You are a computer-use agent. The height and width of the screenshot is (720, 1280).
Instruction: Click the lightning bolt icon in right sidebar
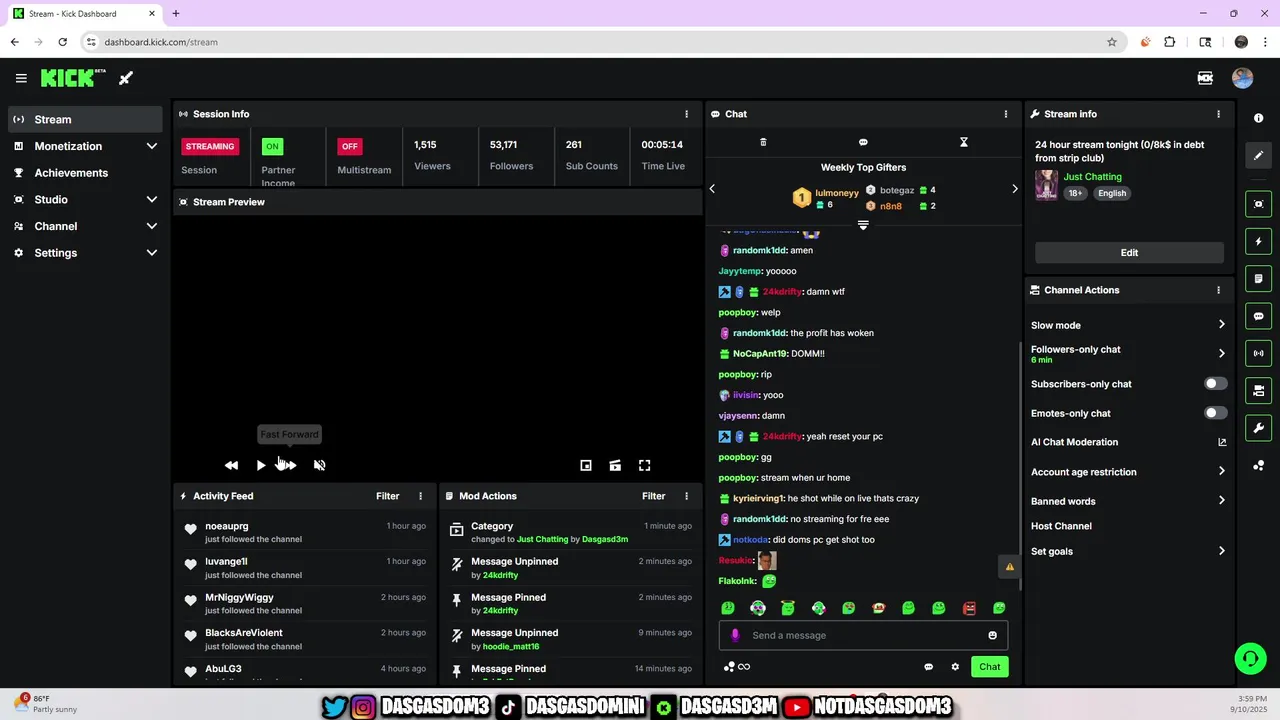[x=1258, y=241]
